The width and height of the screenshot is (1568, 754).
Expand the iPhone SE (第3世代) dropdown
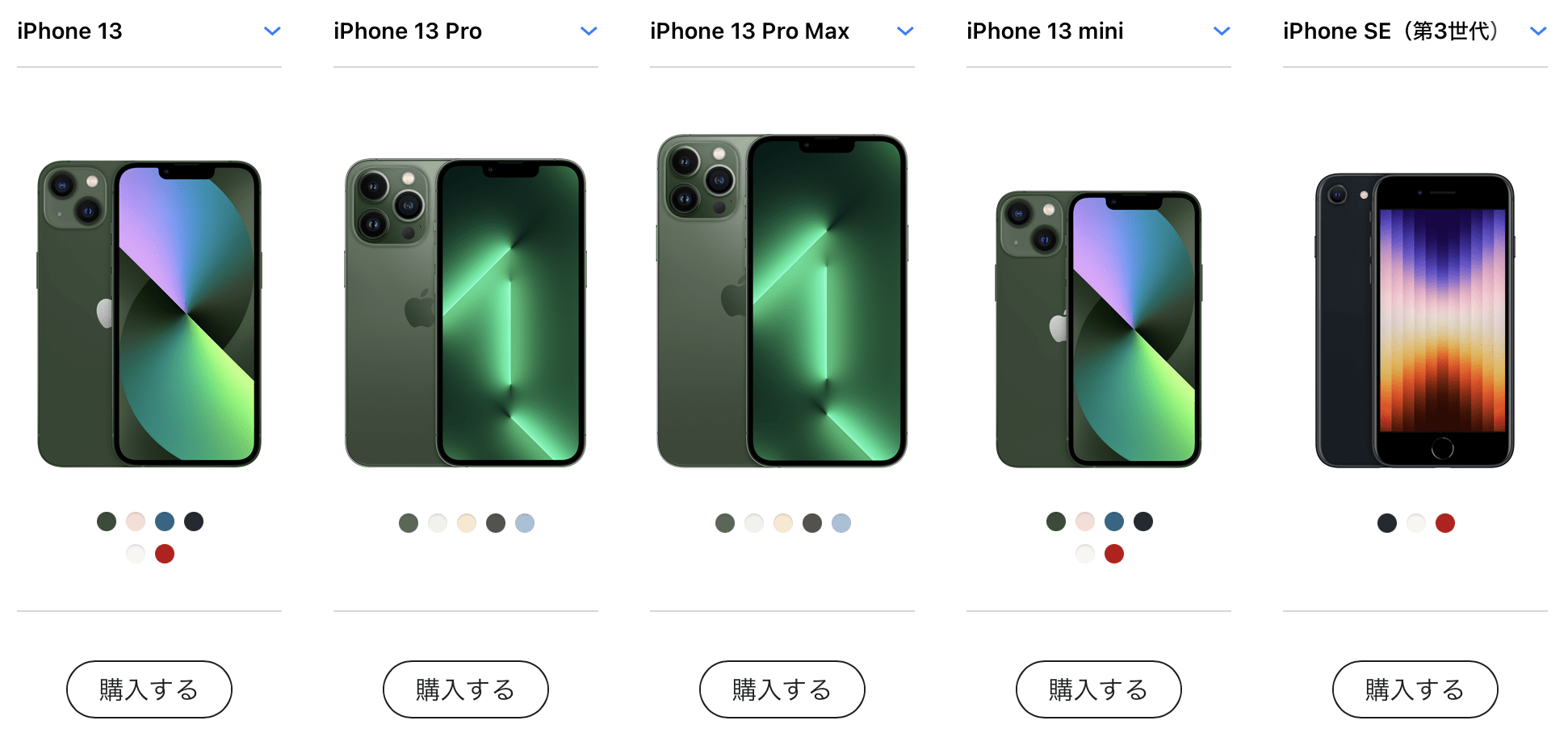[1415, 31]
